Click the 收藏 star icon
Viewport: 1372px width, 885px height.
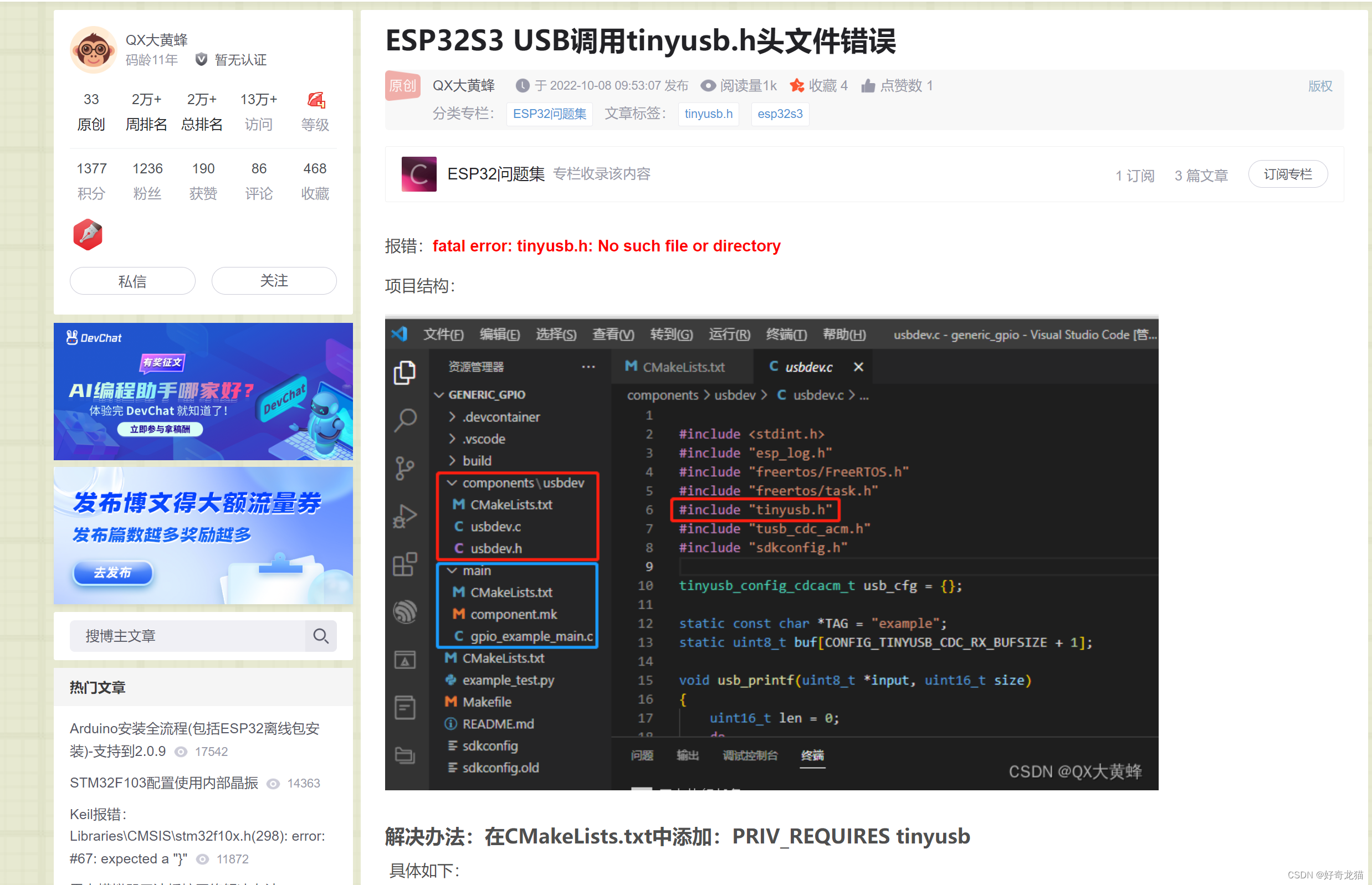(796, 86)
